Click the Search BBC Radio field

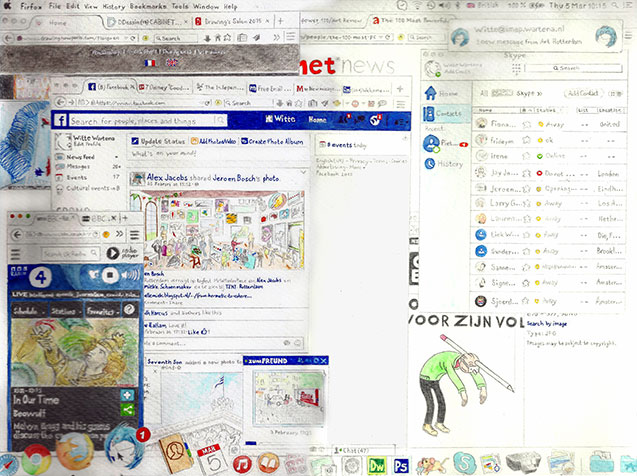click(70, 253)
